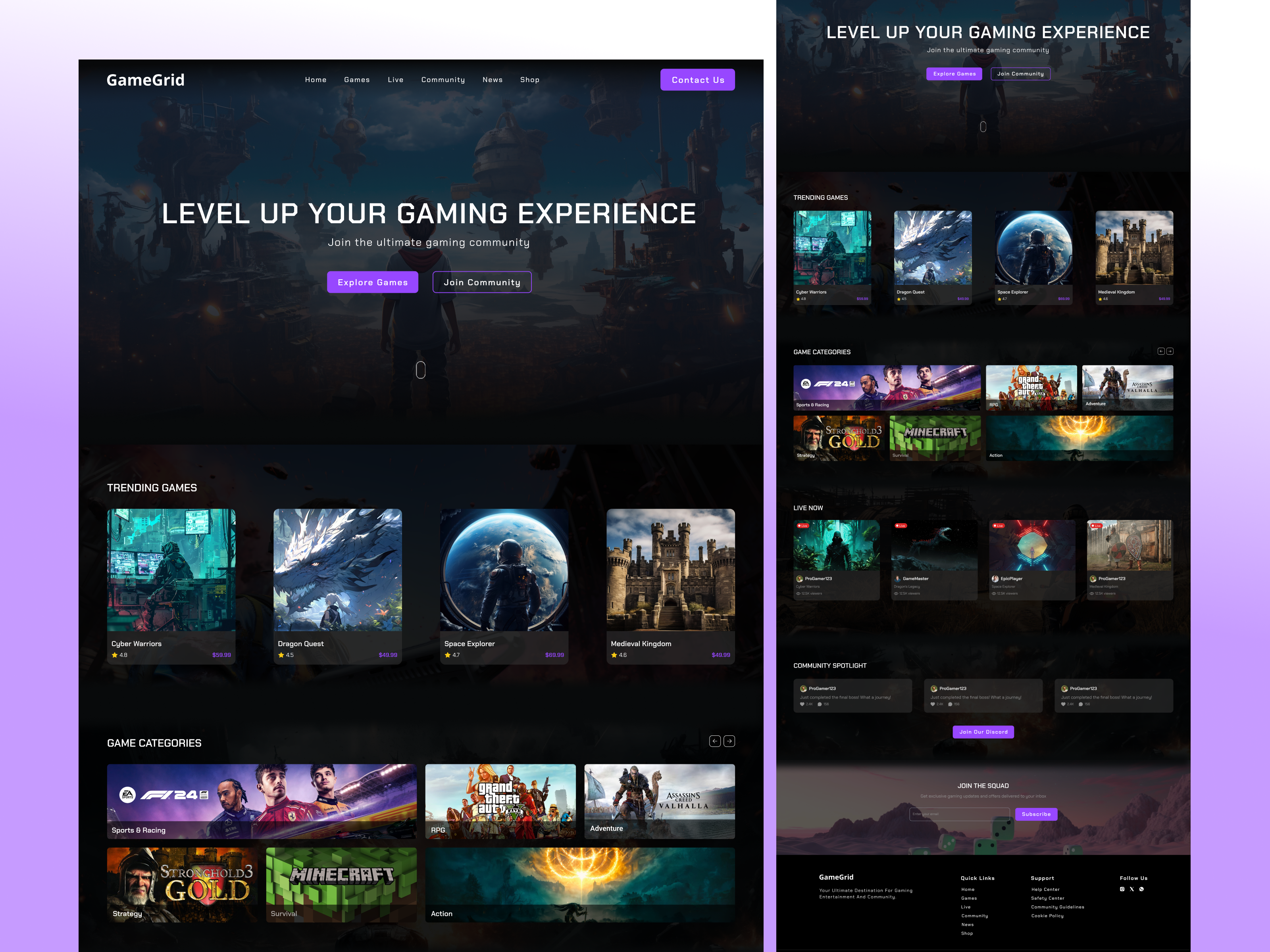Open Shop in the top navigation bar
The width and height of the screenshot is (1270, 952).
click(x=530, y=80)
